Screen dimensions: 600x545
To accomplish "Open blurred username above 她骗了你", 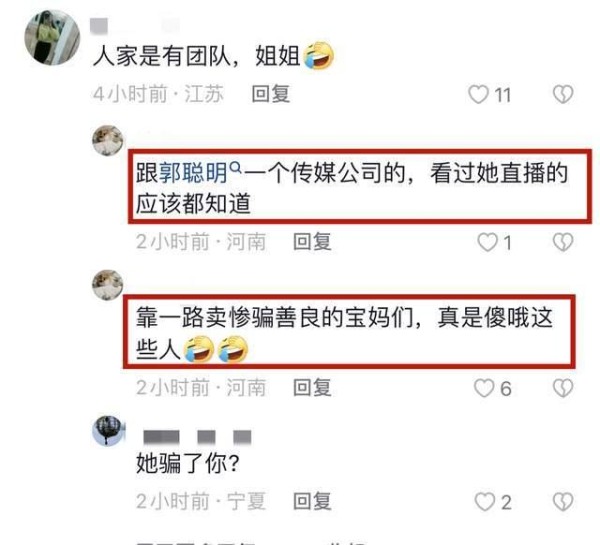I will coord(197,437).
